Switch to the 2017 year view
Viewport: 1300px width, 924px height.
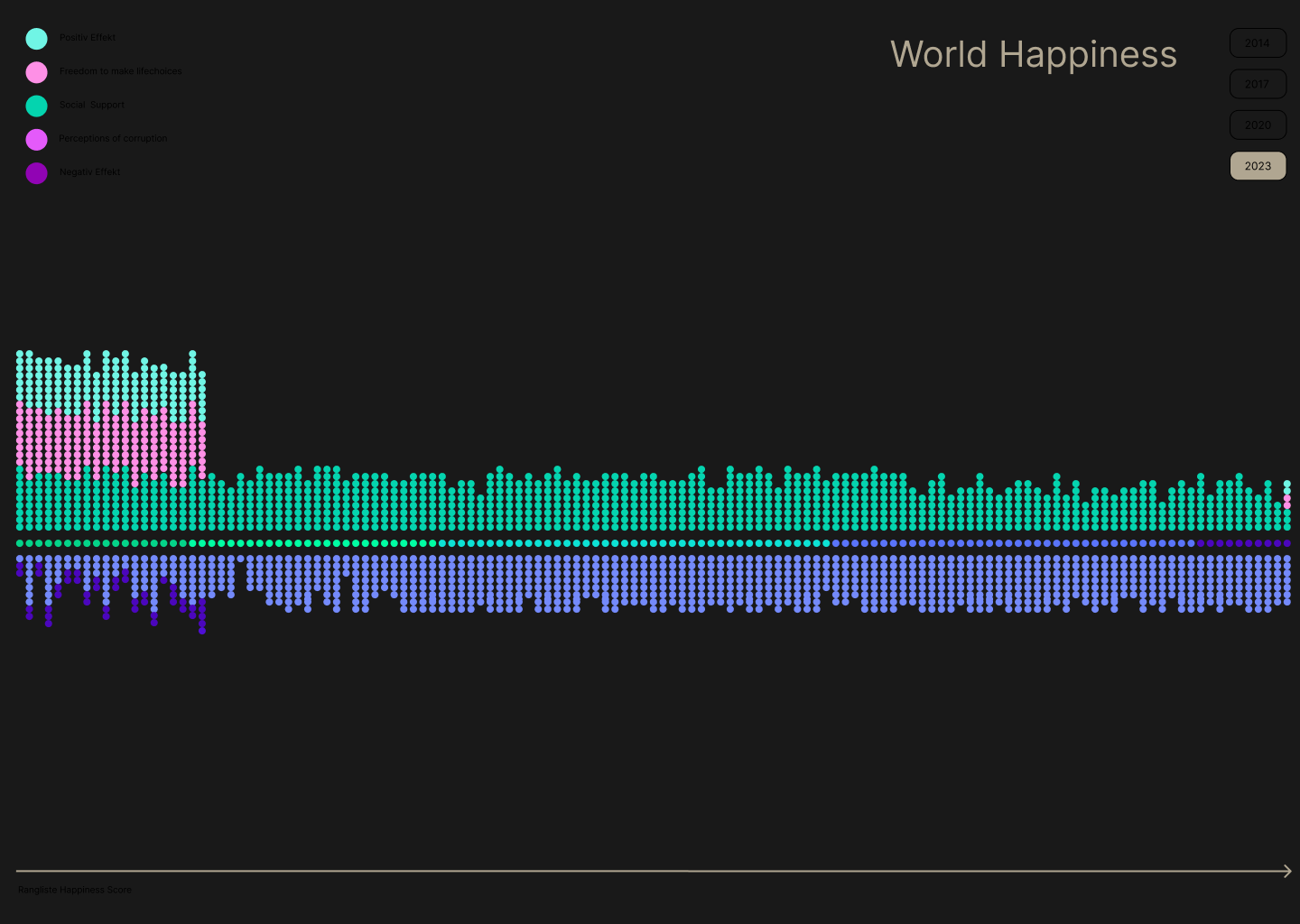[1258, 84]
